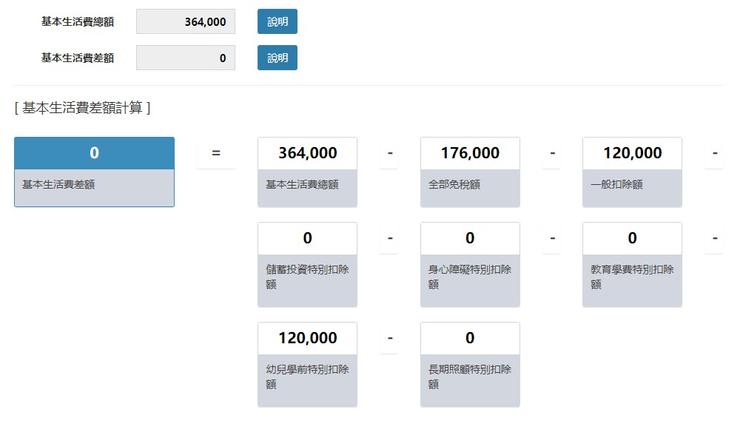The width and height of the screenshot is (740, 432).
Task: Select the 176,000 全部免稅額 card
Action: [x=469, y=171]
